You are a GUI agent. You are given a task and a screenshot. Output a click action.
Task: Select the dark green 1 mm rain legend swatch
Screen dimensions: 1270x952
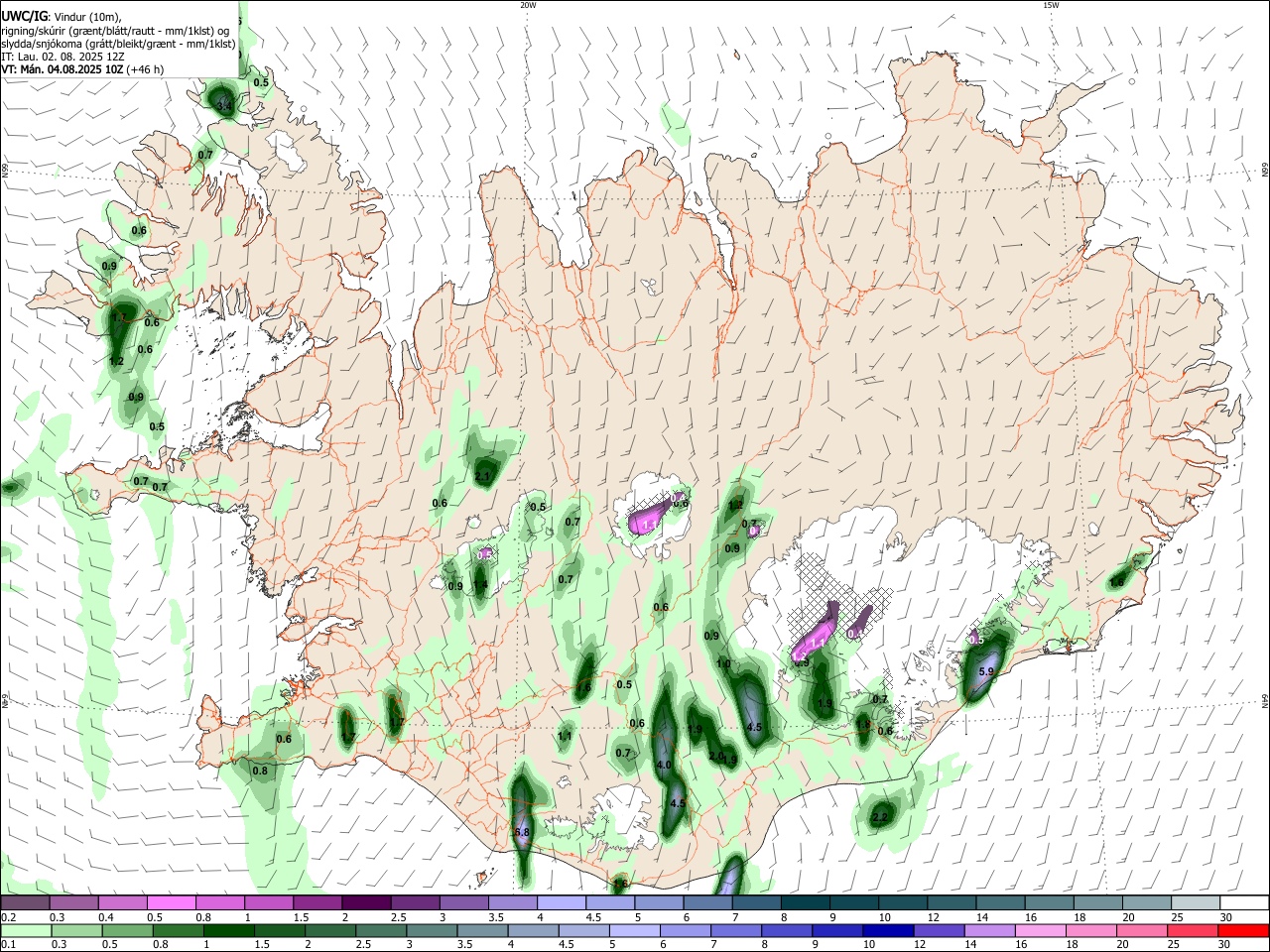pos(229,930)
